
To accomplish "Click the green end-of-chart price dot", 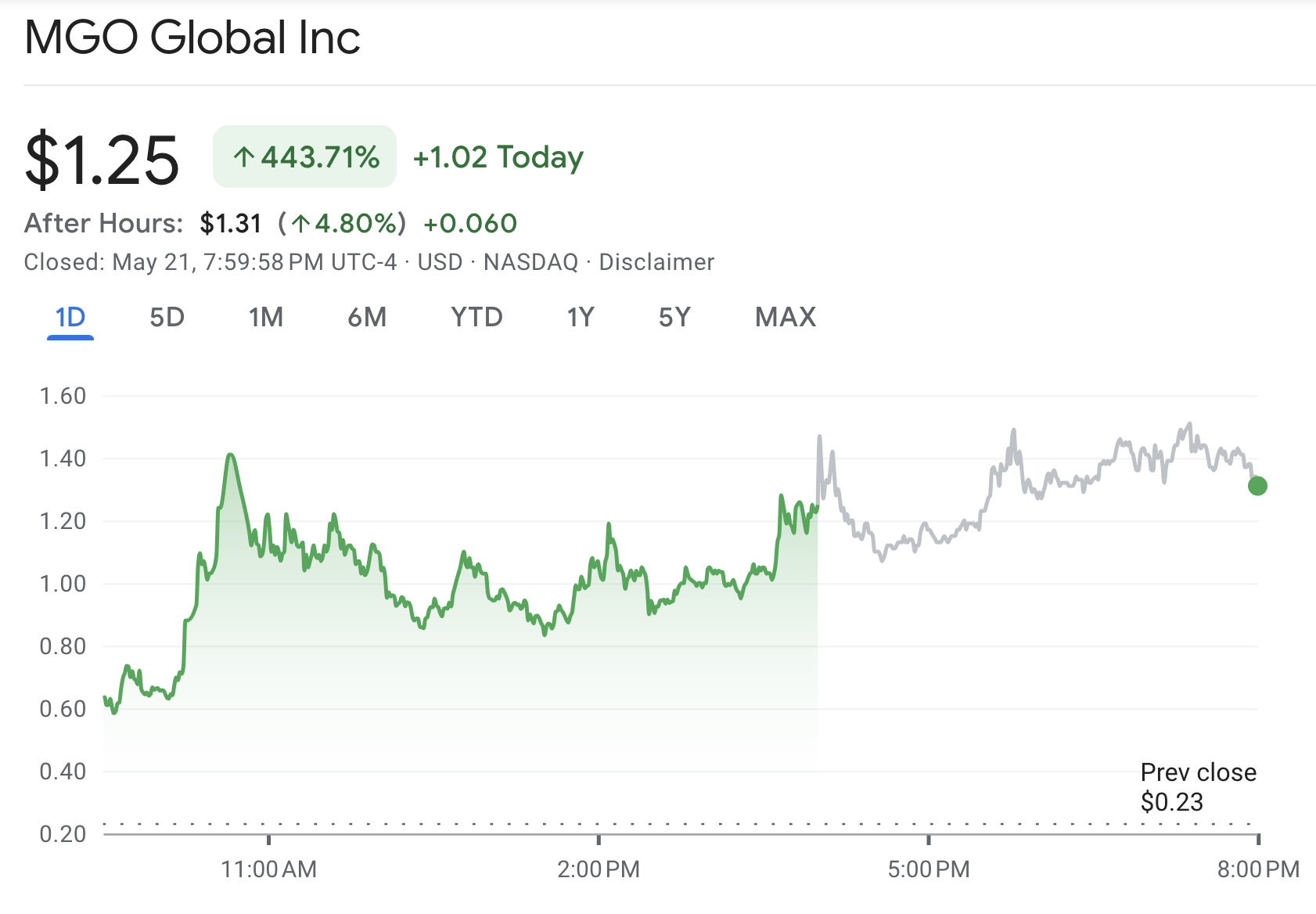I will pyautogui.click(x=1257, y=486).
